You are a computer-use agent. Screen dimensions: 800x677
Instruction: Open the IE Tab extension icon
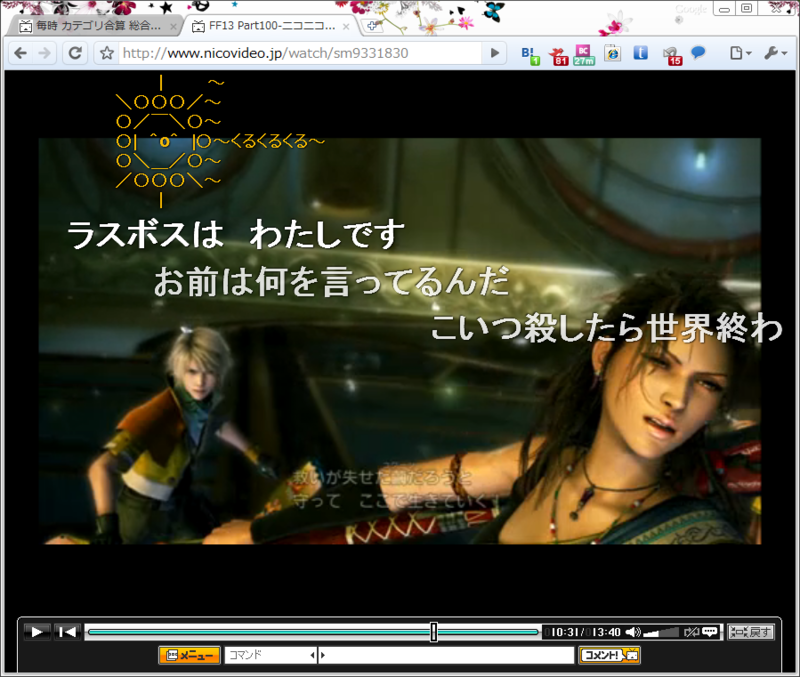[x=612, y=53]
